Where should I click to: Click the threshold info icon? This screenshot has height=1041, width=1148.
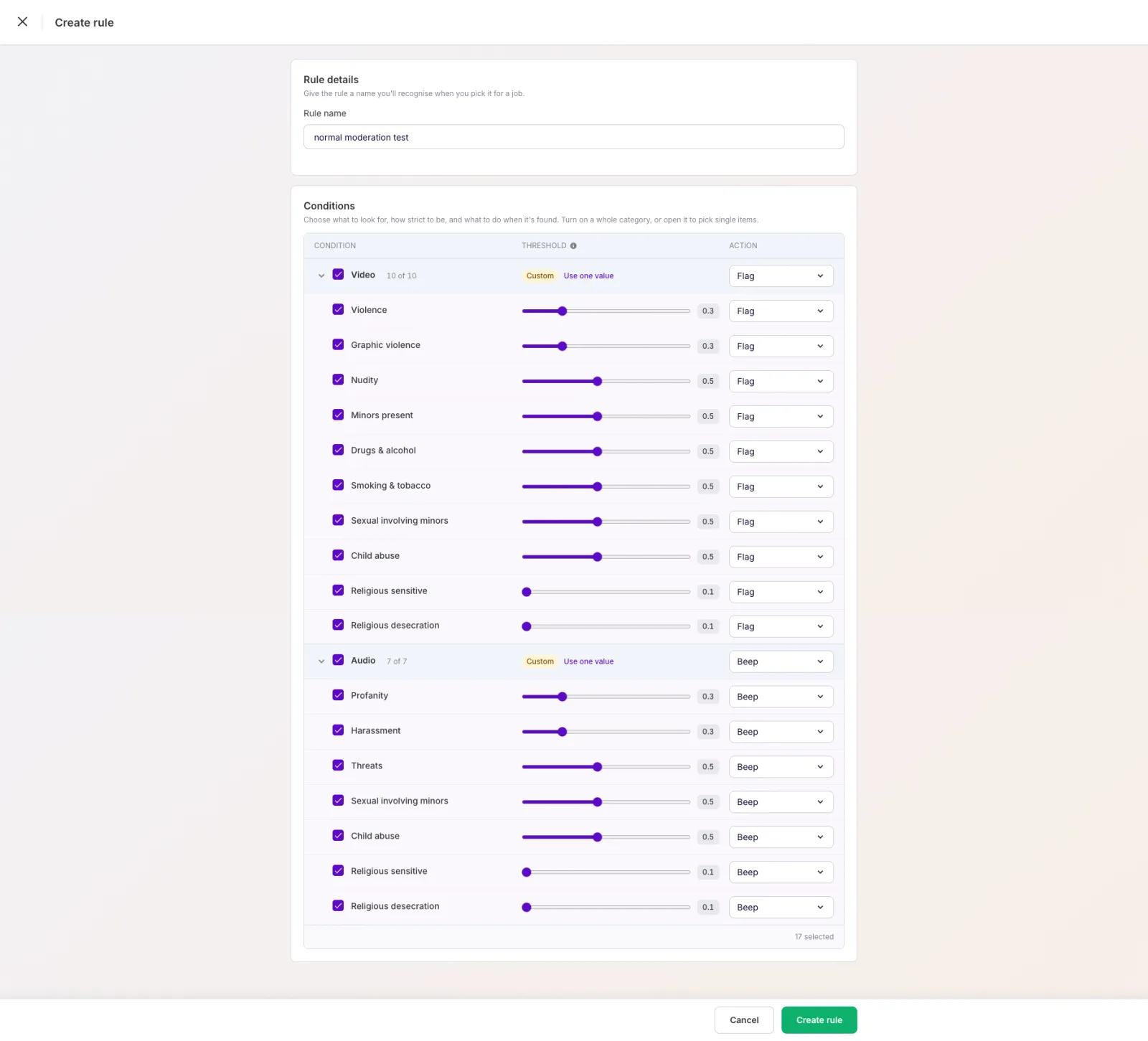tap(573, 246)
